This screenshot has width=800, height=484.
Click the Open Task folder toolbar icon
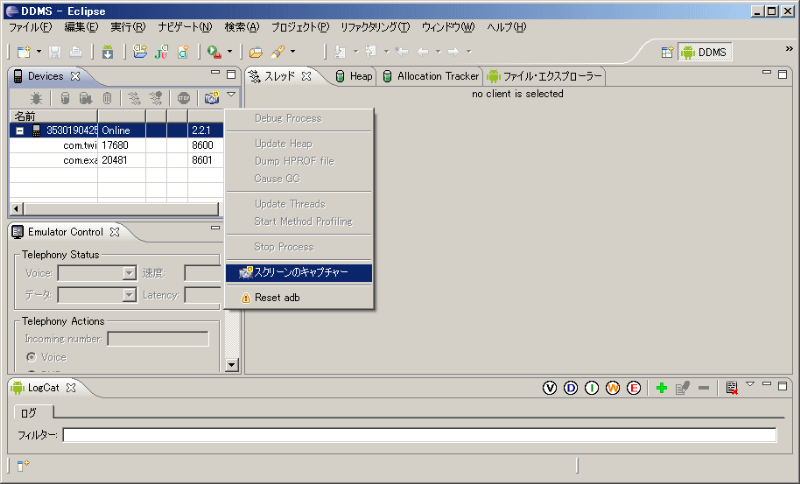256,52
